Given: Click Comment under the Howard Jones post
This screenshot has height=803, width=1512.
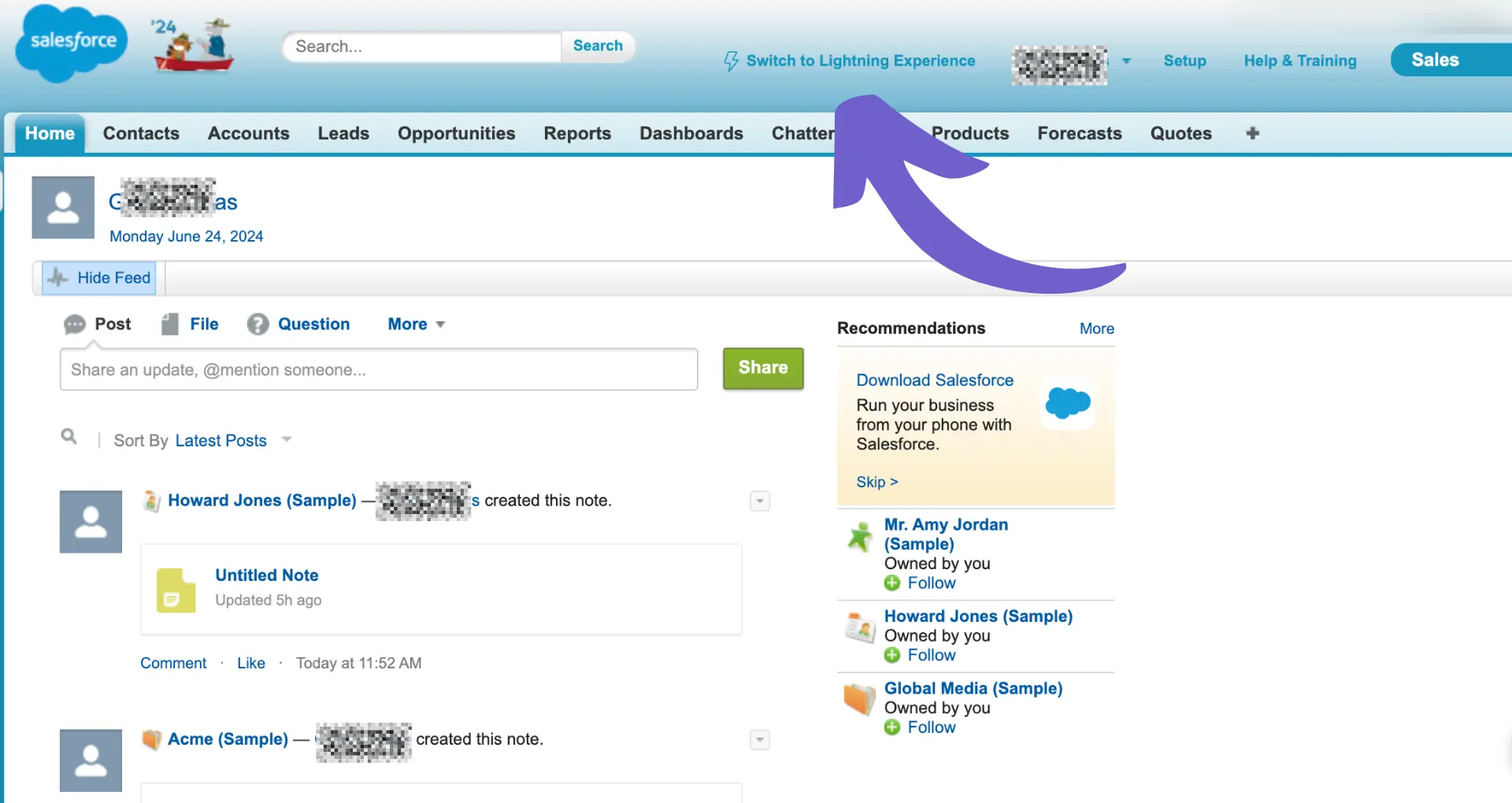Looking at the screenshot, I should click(173, 663).
